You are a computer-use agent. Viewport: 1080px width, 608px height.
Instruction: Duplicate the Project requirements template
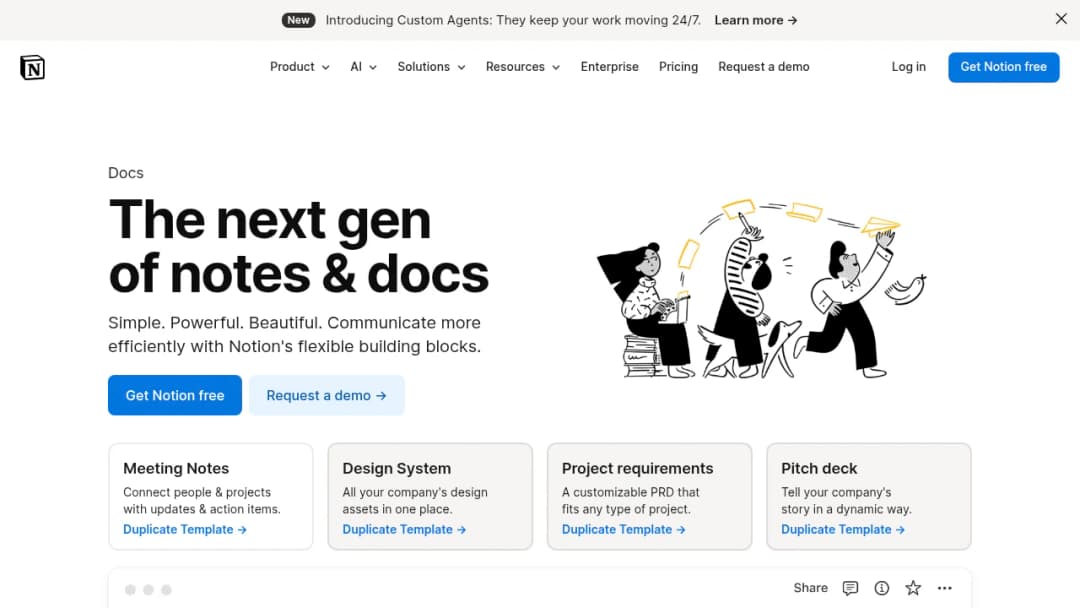click(x=623, y=530)
